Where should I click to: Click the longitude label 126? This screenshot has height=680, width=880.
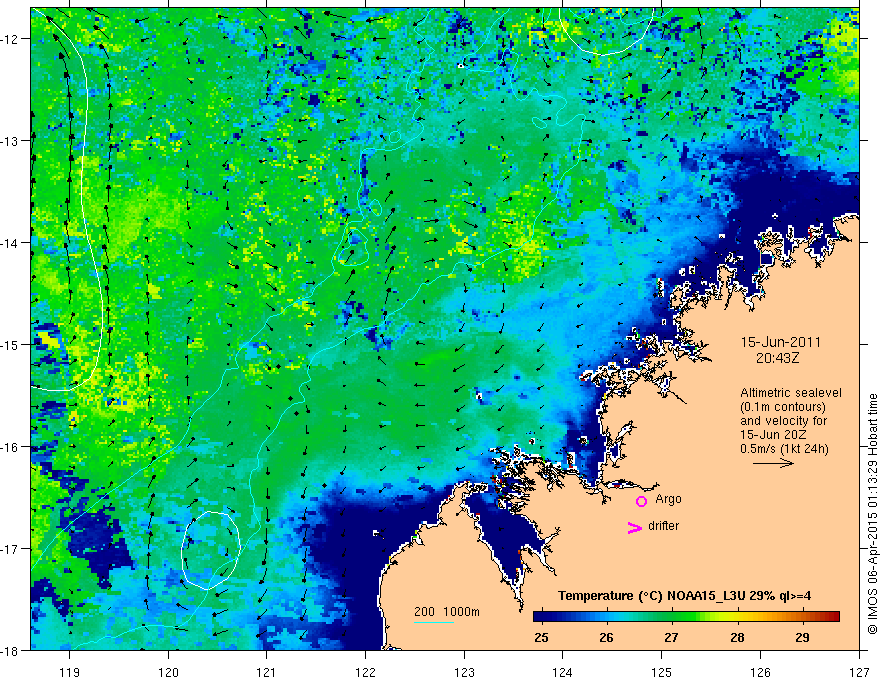point(760,672)
